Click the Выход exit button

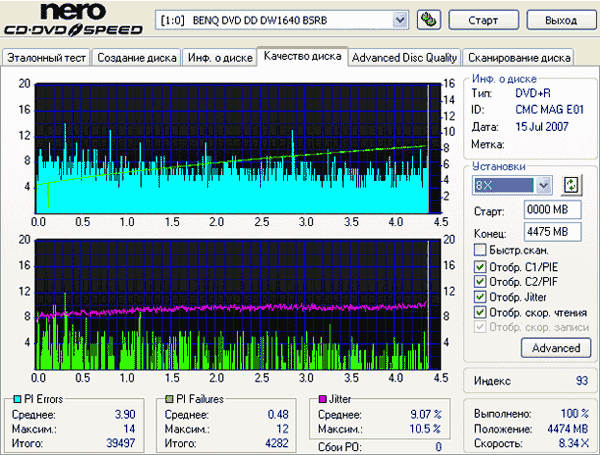pyautogui.click(x=561, y=20)
